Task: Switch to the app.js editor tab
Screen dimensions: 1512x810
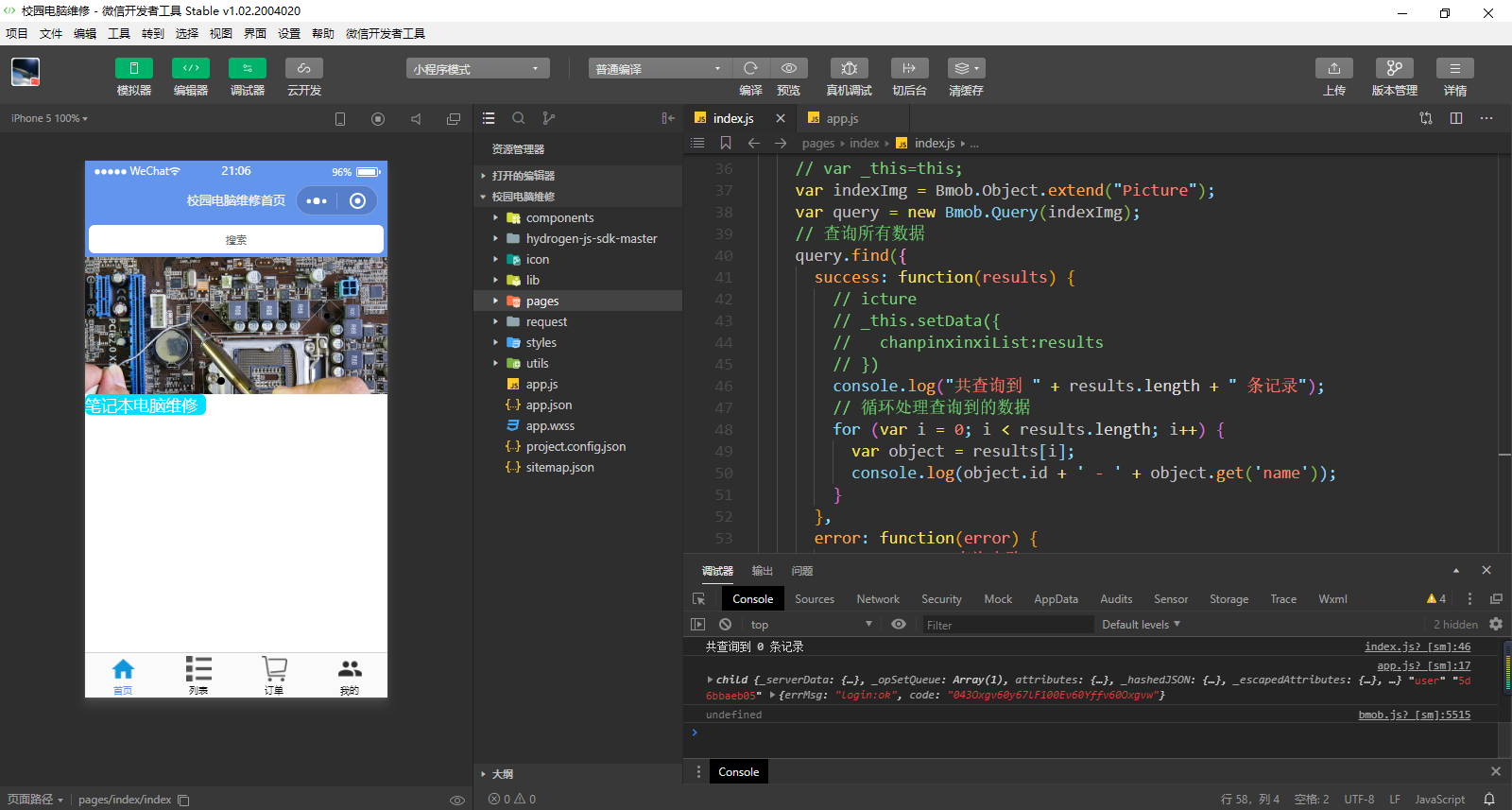Action: point(841,118)
